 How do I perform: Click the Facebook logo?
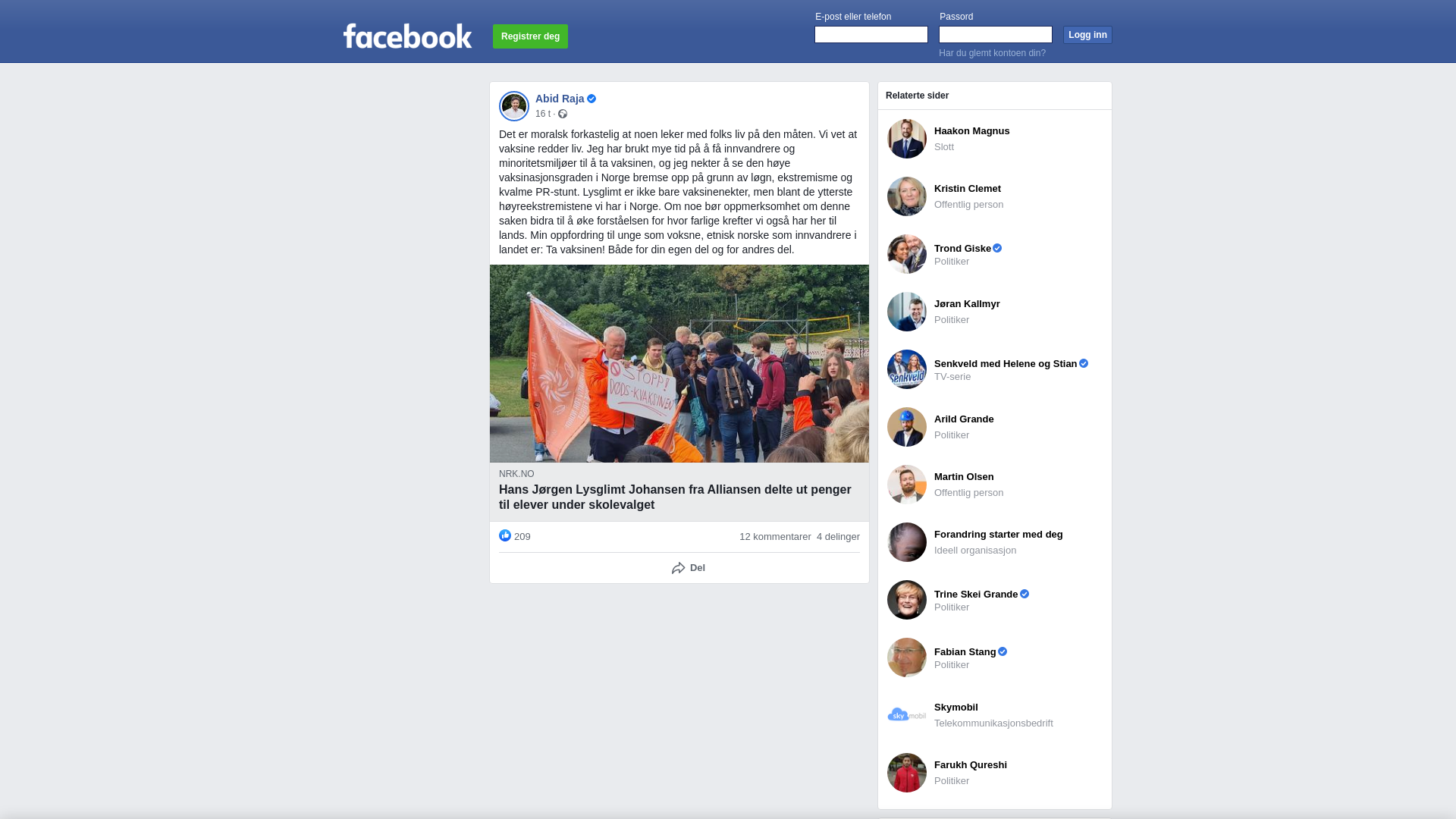tap(407, 36)
